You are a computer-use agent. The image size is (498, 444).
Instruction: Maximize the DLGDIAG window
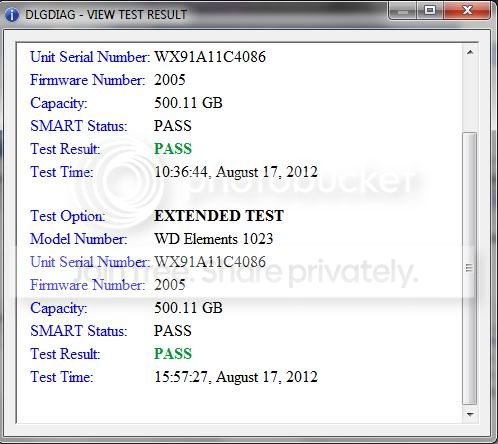pyautogui.click(x=430, y=10)
